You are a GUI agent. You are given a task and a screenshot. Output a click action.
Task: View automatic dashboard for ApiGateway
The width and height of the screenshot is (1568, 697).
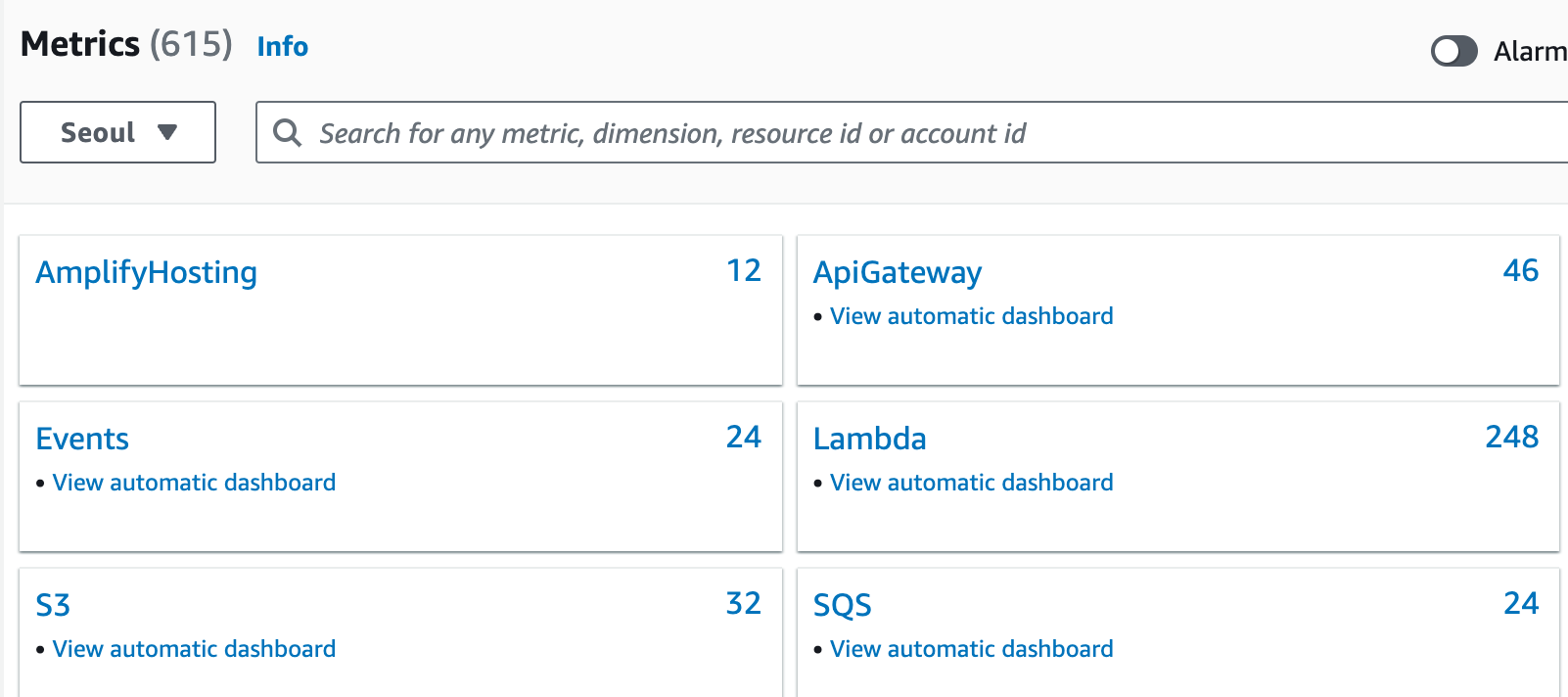[971, 316]
